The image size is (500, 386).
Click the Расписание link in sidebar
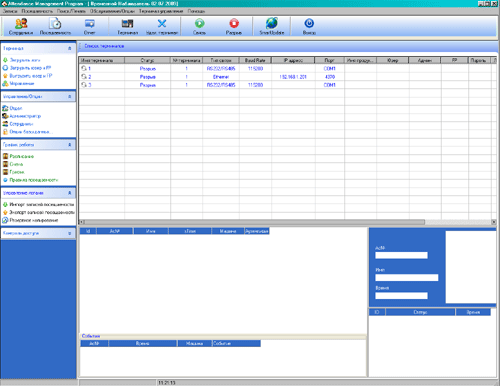point(22,156)
